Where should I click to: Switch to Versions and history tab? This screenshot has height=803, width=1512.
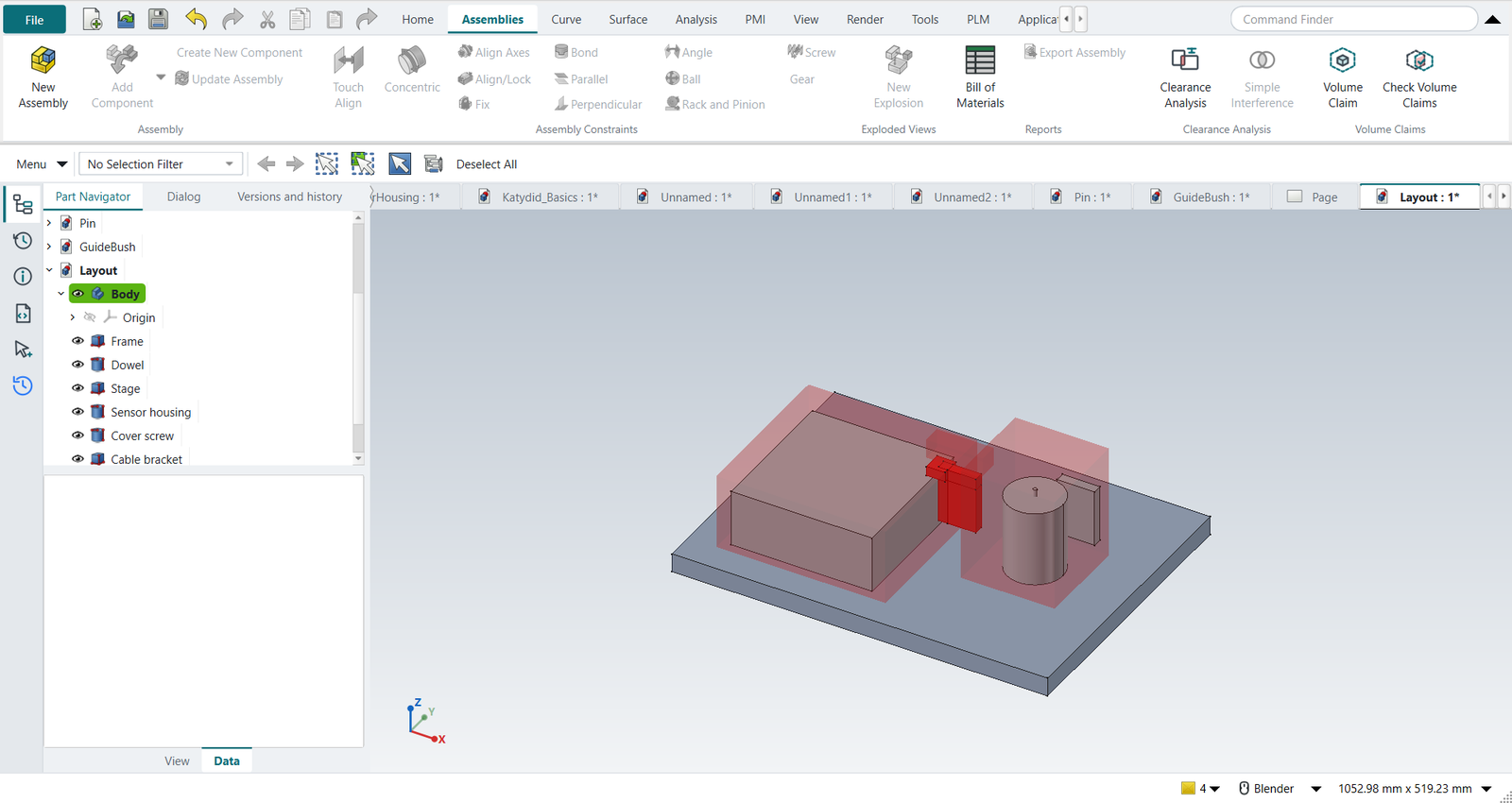[x=289, y=196]
